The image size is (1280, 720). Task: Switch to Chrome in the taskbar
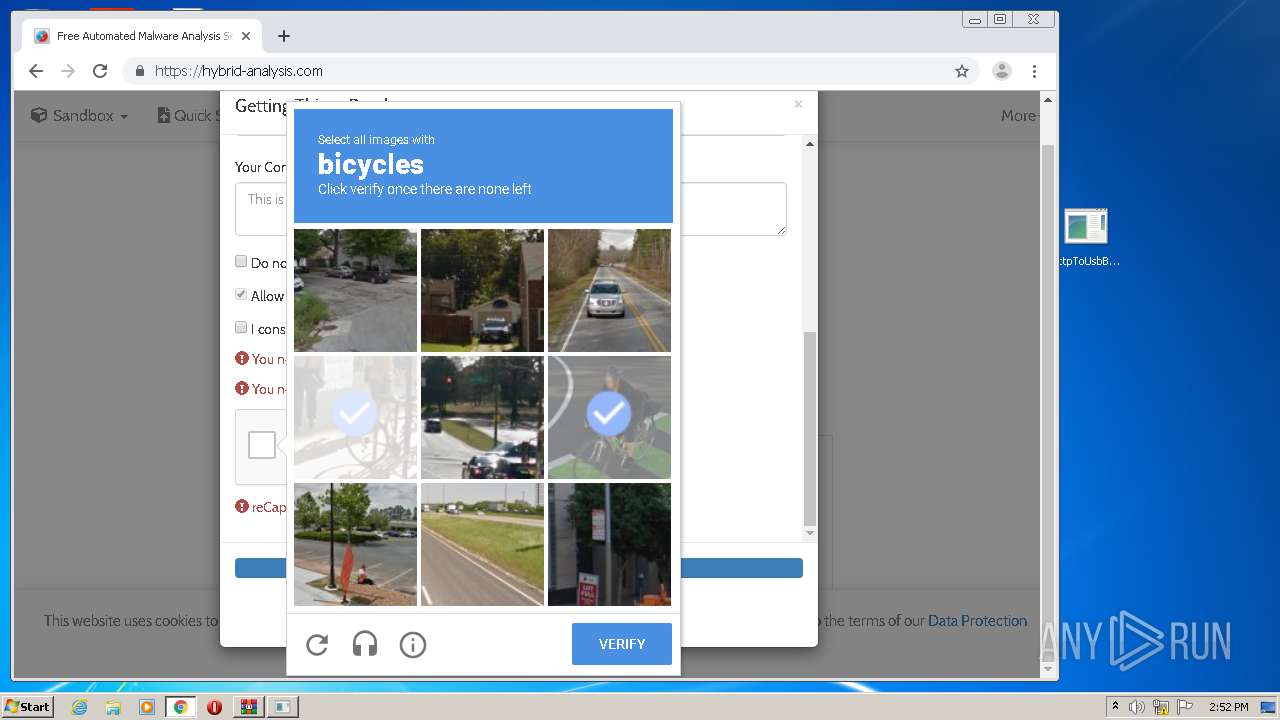tap(180, 707)
